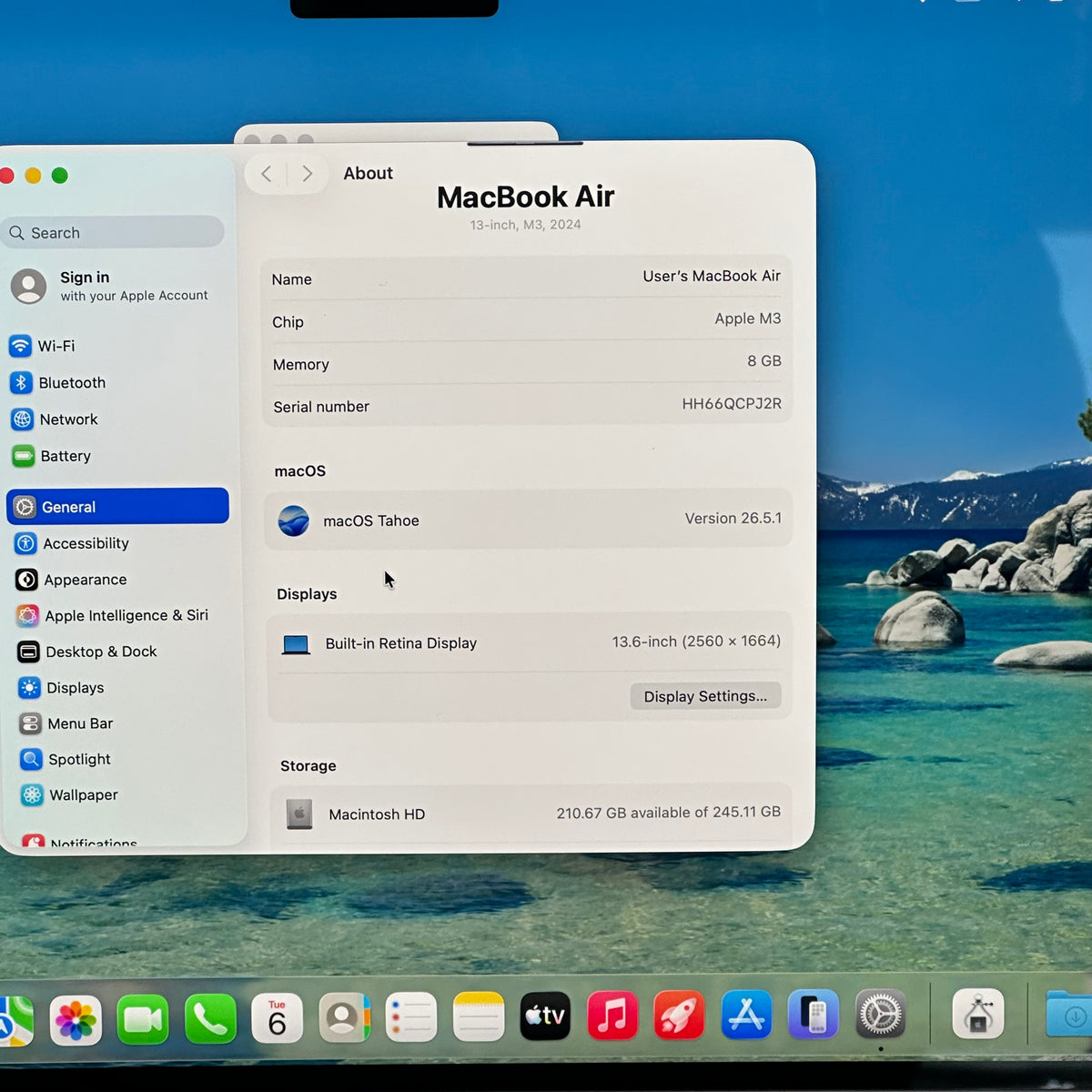1092x1092 pixels.
Task: Click the macOS Tahoe logo icon
Action: click(294, 521)
